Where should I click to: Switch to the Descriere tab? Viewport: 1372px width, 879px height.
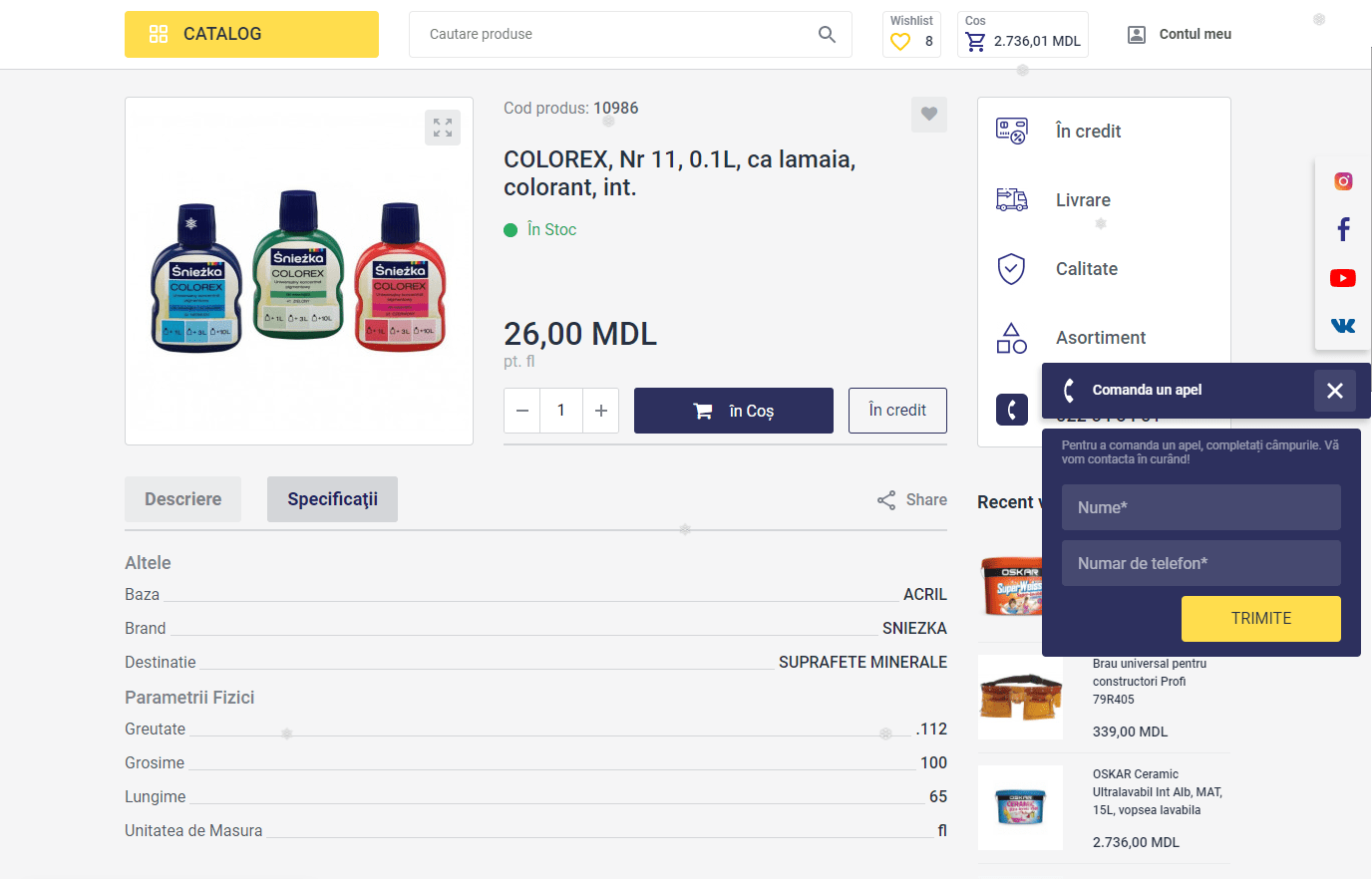182,499
